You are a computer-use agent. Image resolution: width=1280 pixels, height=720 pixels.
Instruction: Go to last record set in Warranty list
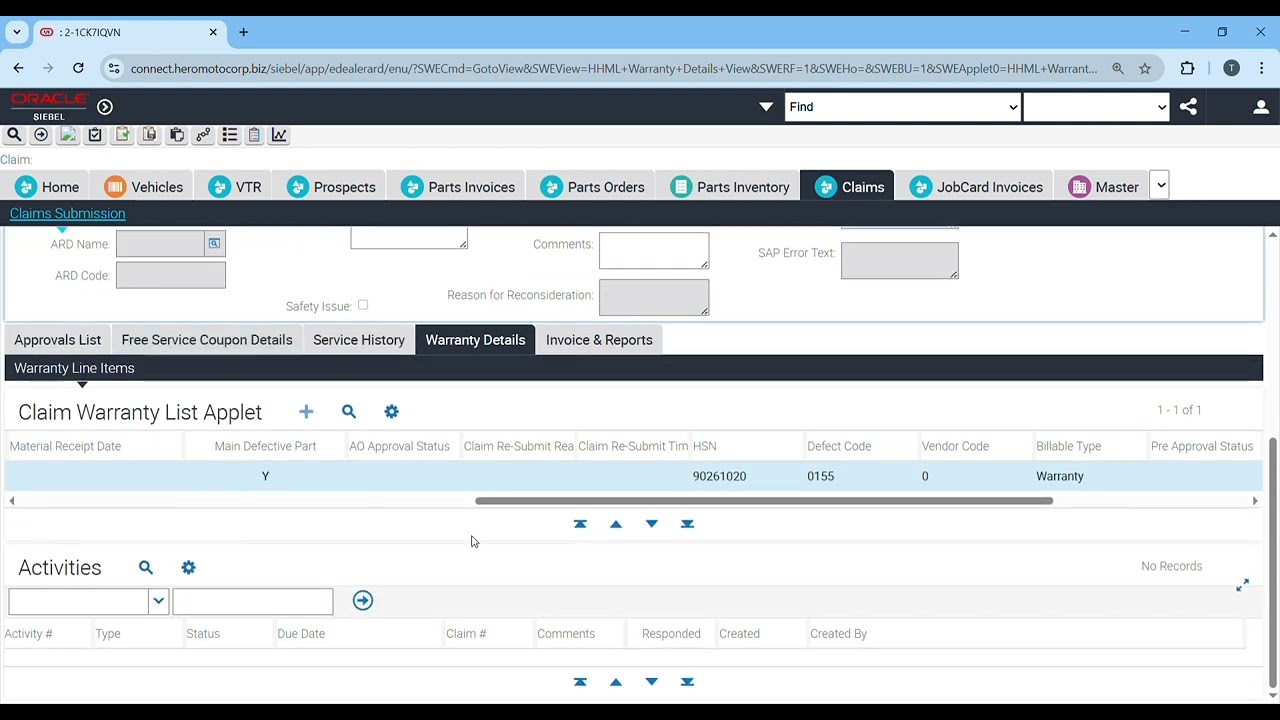687,524
